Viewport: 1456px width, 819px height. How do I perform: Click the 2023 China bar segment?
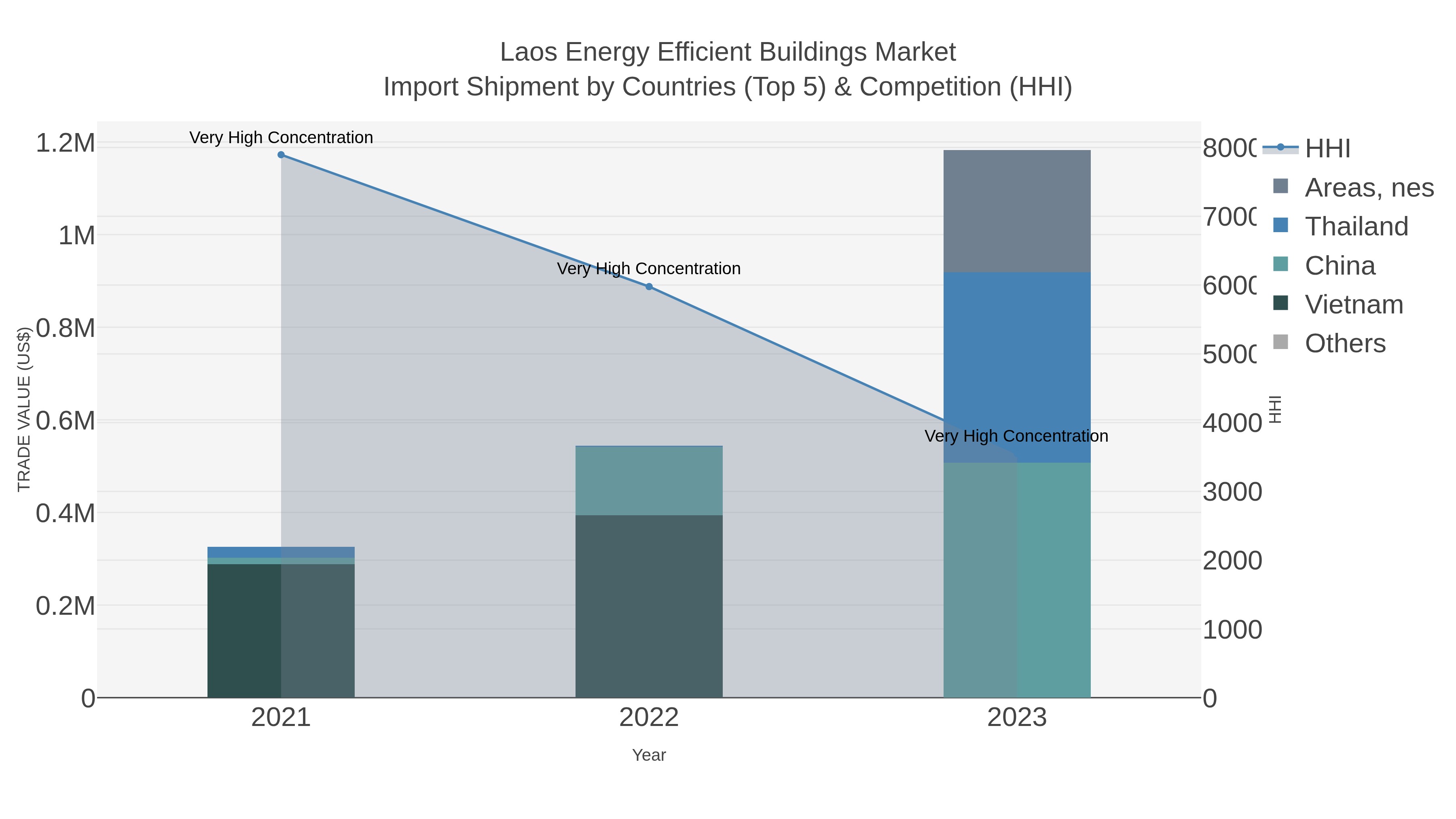coord(1017,580)
